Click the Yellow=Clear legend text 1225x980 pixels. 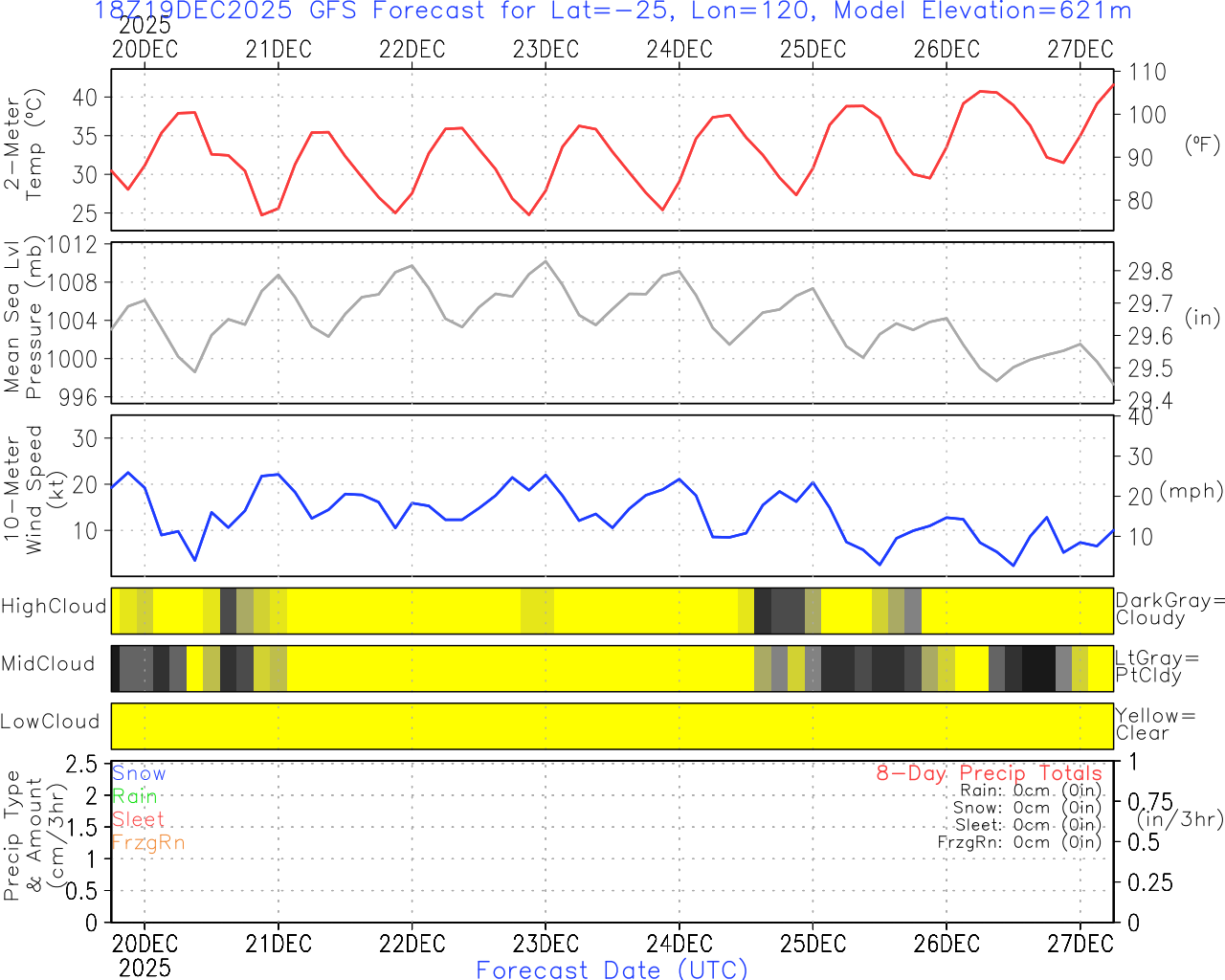point(1155,724)
